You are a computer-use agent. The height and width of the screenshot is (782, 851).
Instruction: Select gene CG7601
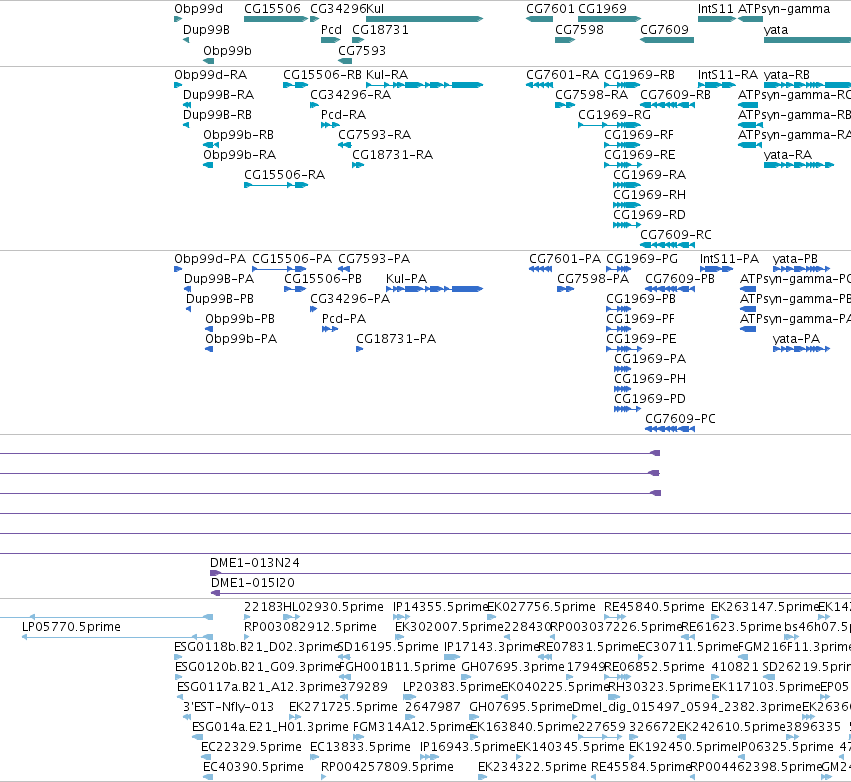click(x=539, y=19)
